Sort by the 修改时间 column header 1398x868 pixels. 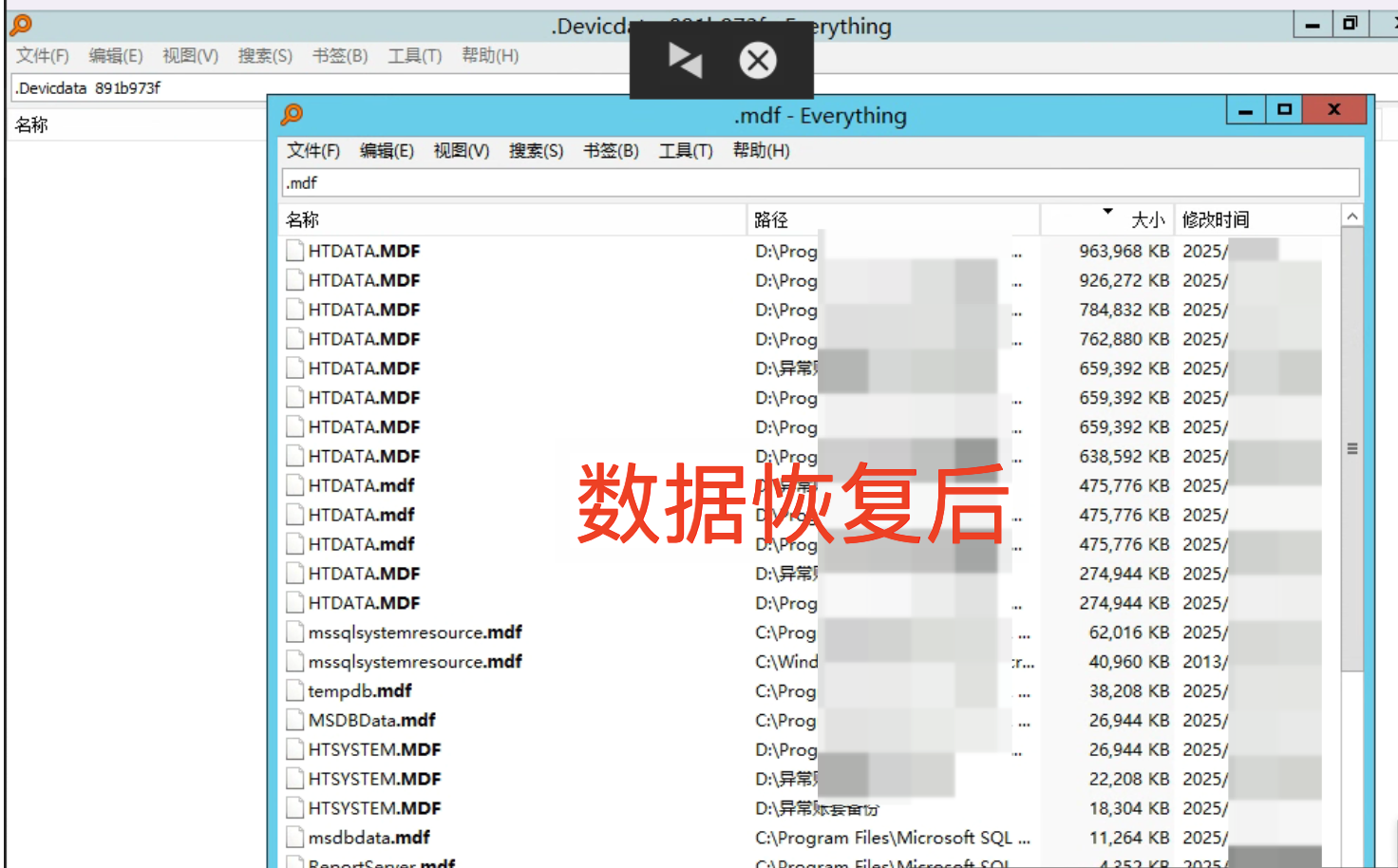point(1216,220)
